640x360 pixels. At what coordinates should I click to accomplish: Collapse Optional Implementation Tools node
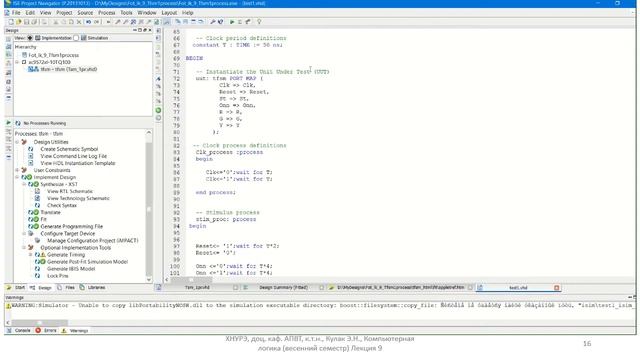(24, 248)
